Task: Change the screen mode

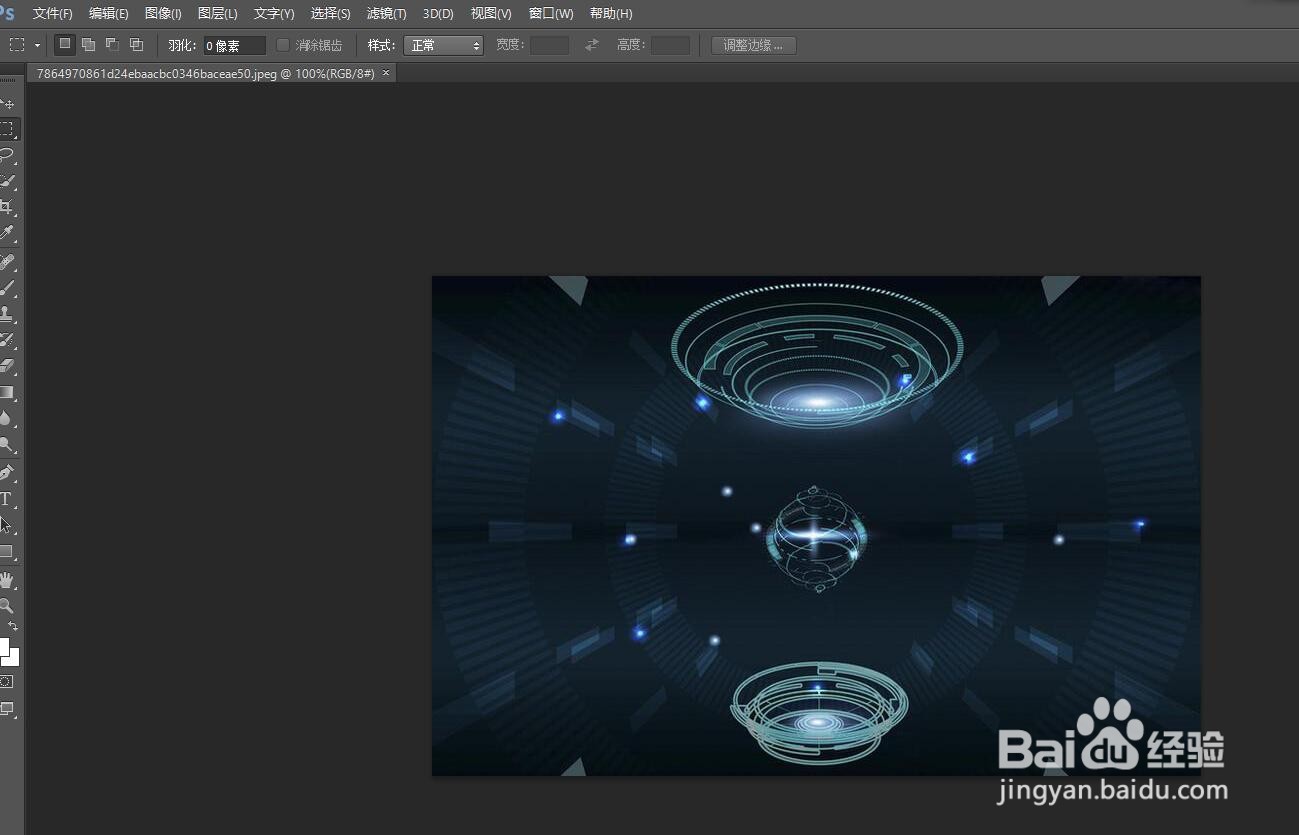Action: pyautogui.click(x=7, y=709)
